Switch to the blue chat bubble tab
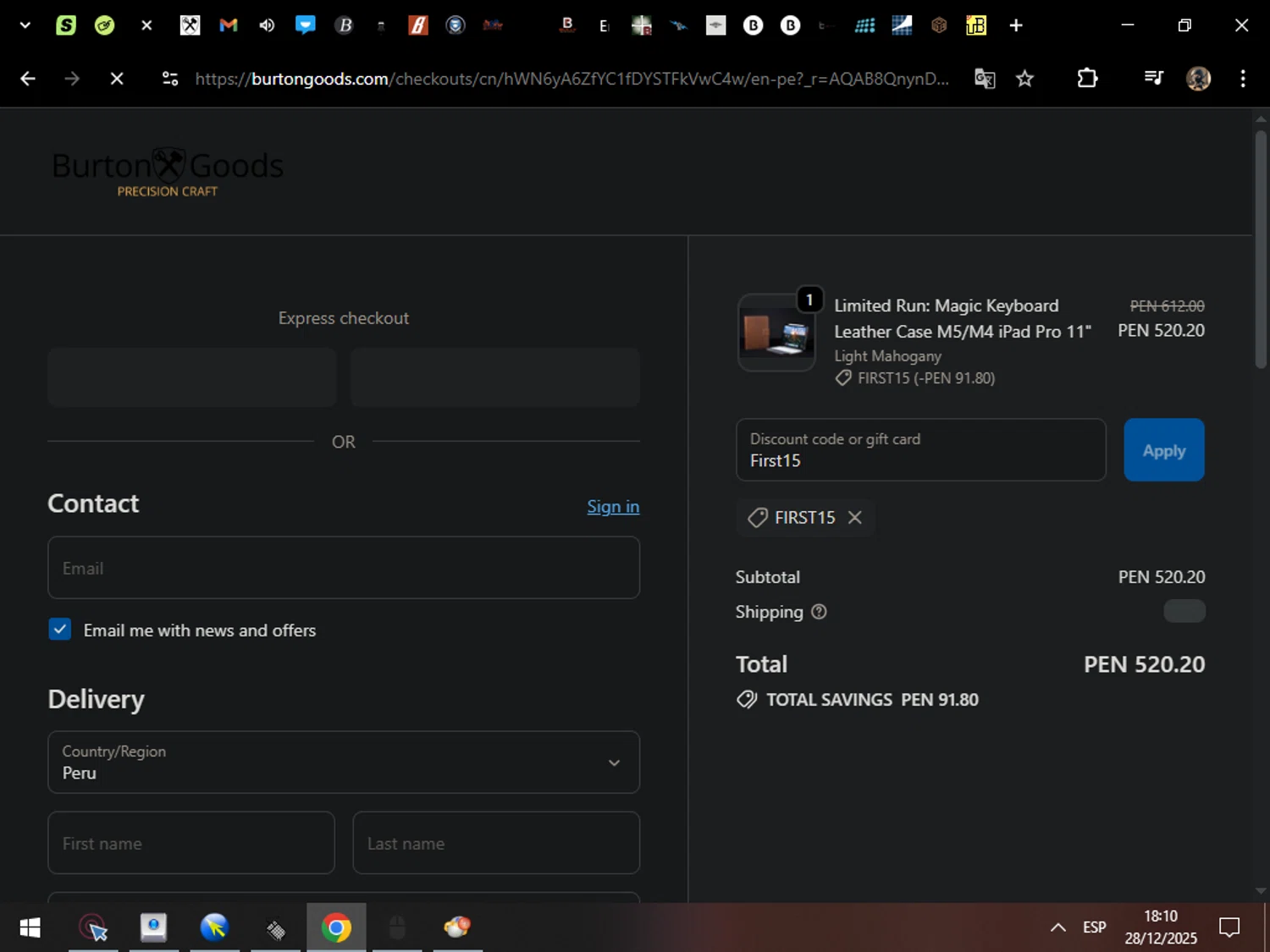Image resolution: width=1270 pixels, height=952 pixels. click(305, 25)
